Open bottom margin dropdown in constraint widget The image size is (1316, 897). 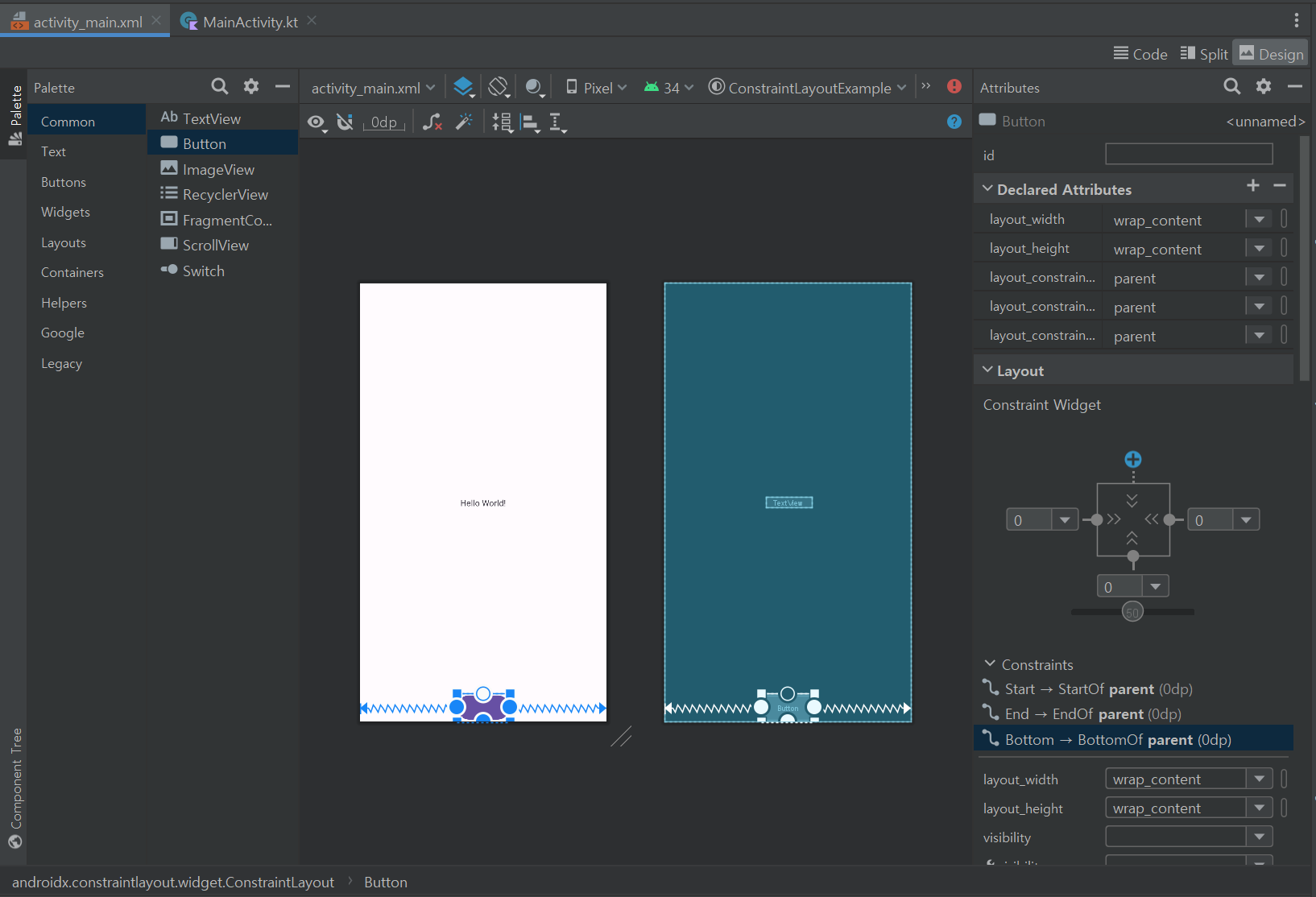click(1156, 586)
